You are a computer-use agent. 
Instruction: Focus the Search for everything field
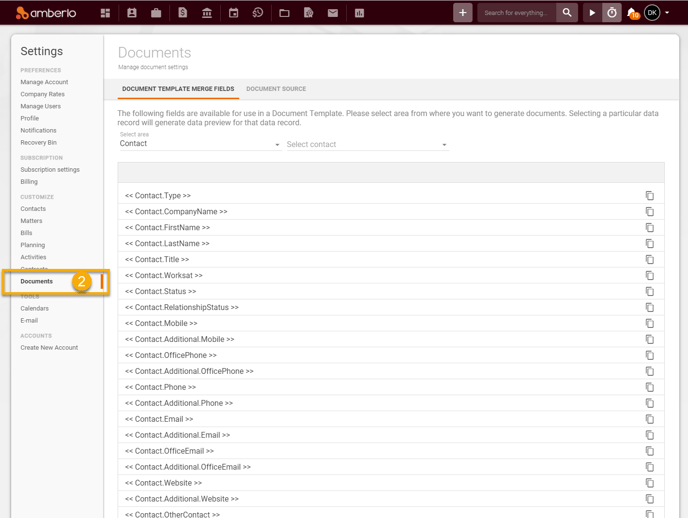tap(516, 13)
